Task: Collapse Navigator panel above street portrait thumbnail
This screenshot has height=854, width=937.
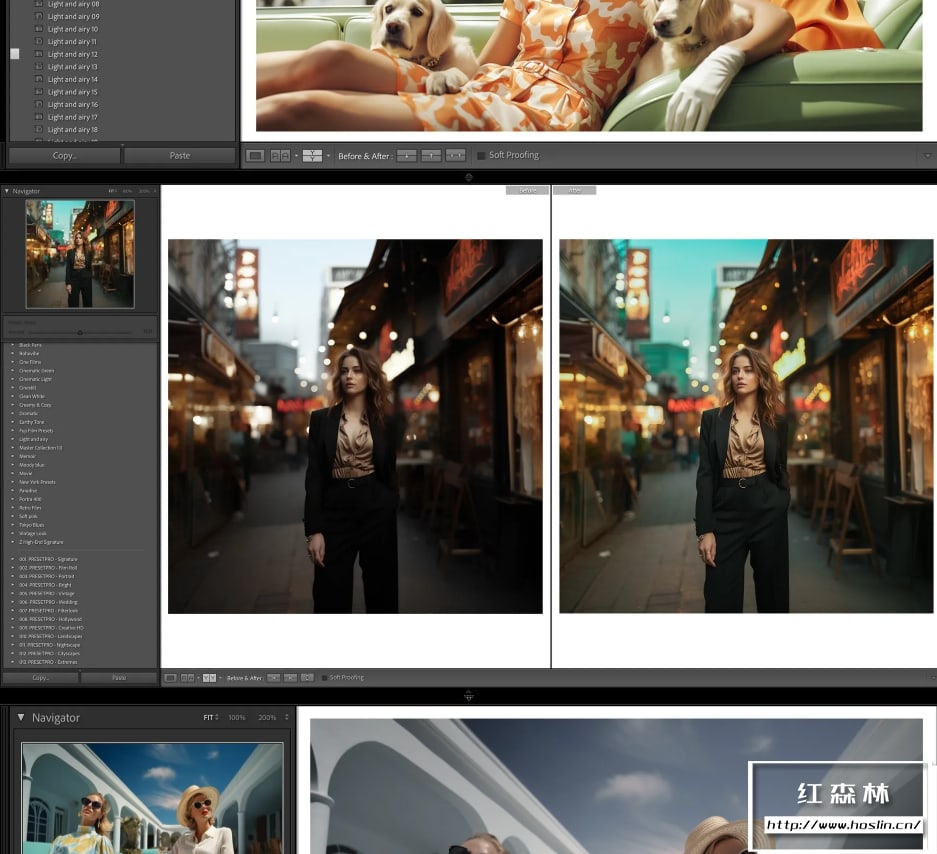Action: [x=7, y=191]
